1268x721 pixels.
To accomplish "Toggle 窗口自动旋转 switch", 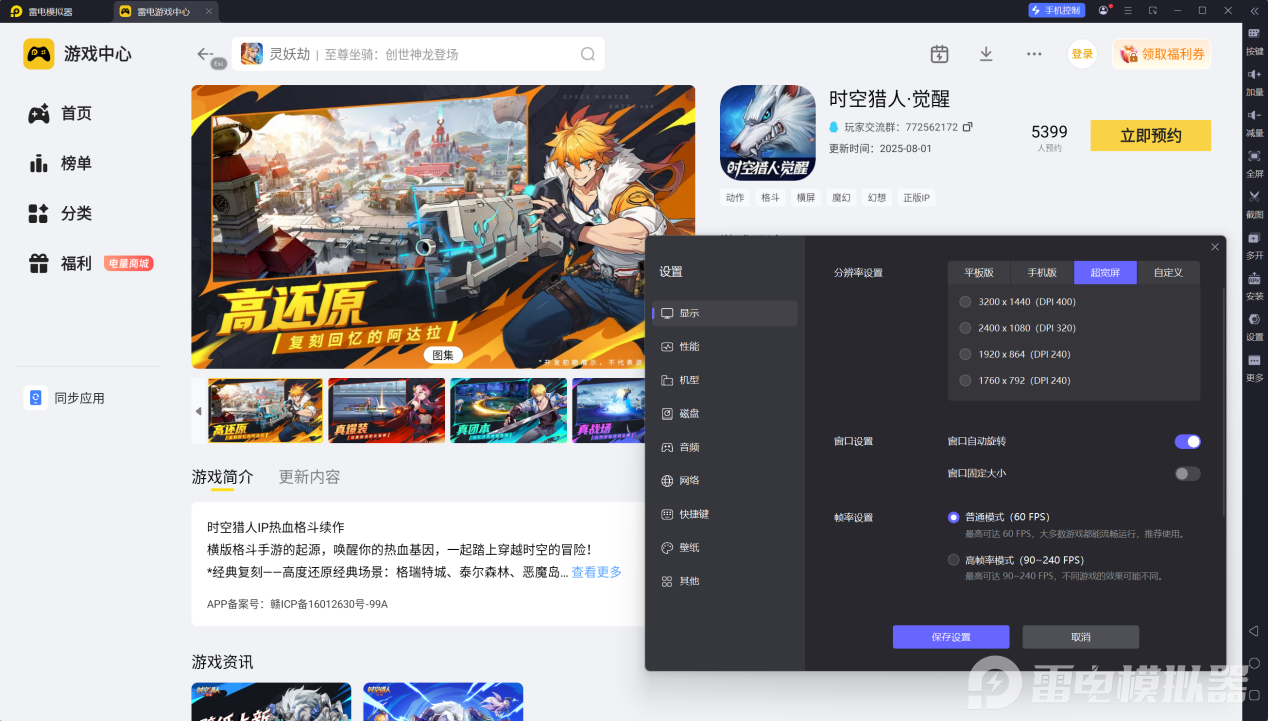I will point(1187,441).
